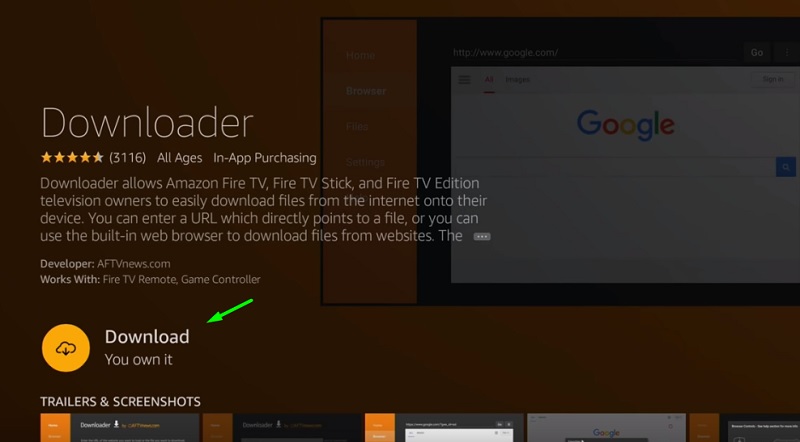Click the All Ages rating label
This screenshot has height=442, width=800.
pyautogui.click(x=180, y=158)
